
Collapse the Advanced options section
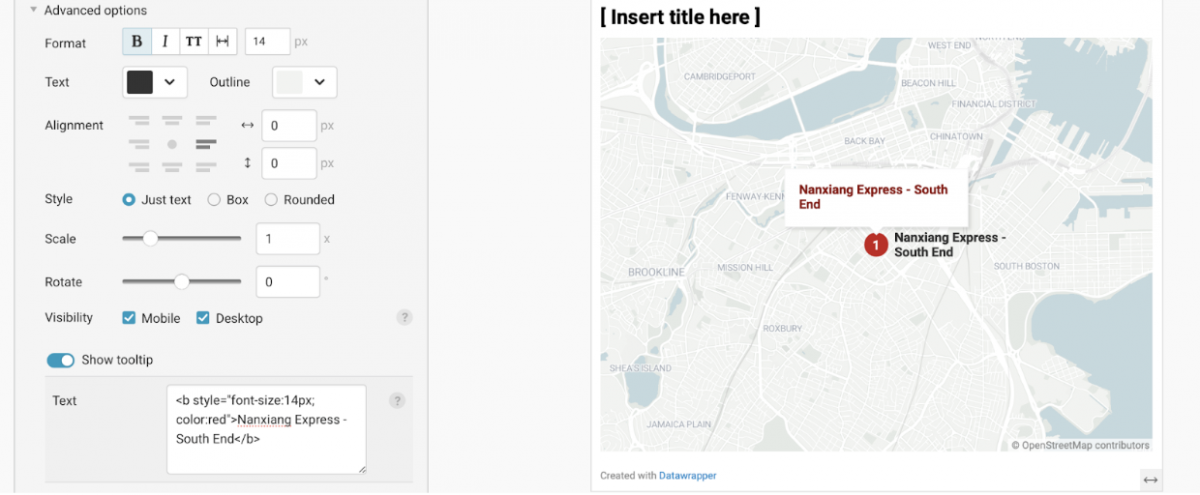click(x=34, y=10)
